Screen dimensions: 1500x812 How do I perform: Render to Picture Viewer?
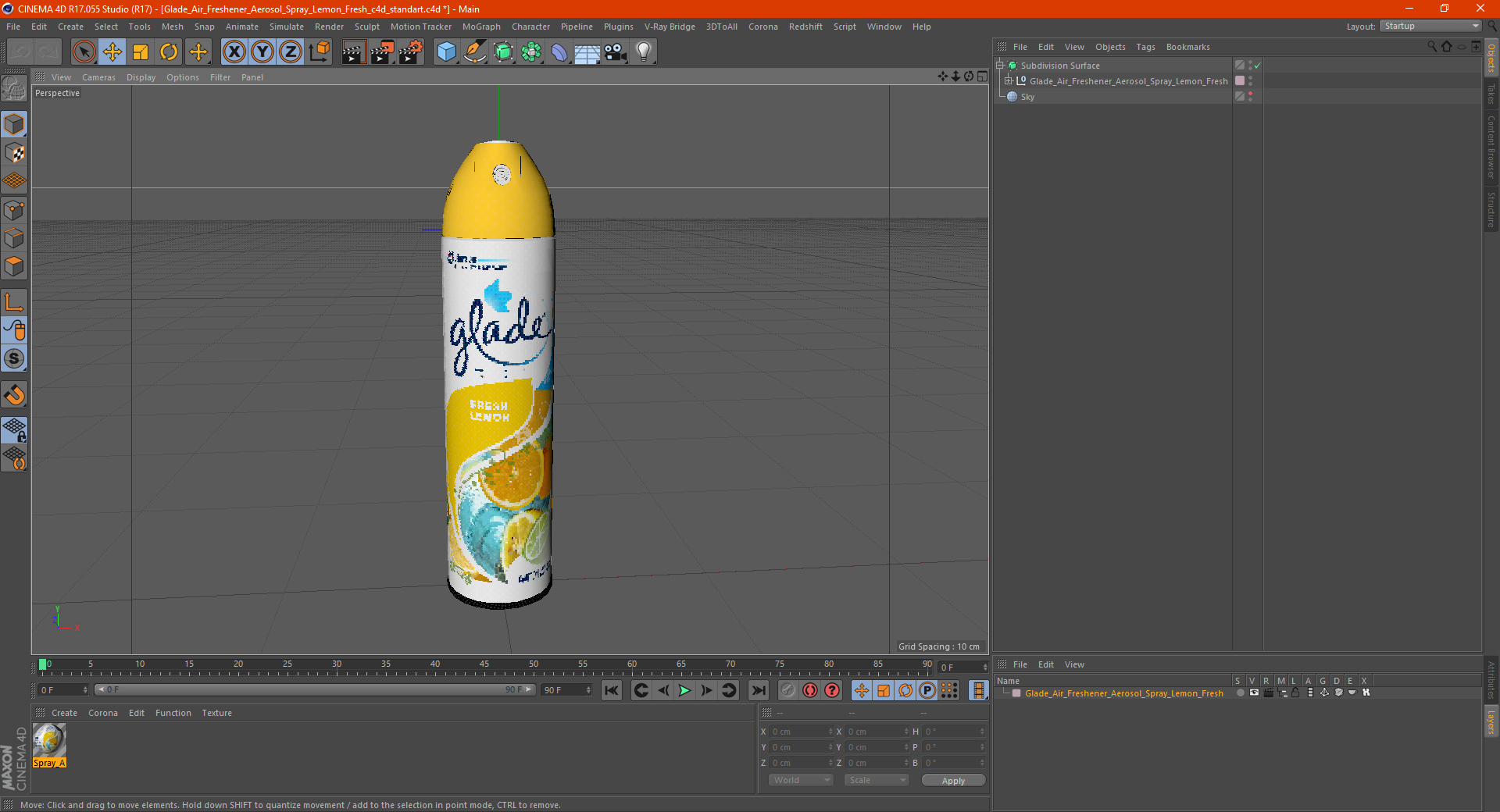tap(382, 52)
